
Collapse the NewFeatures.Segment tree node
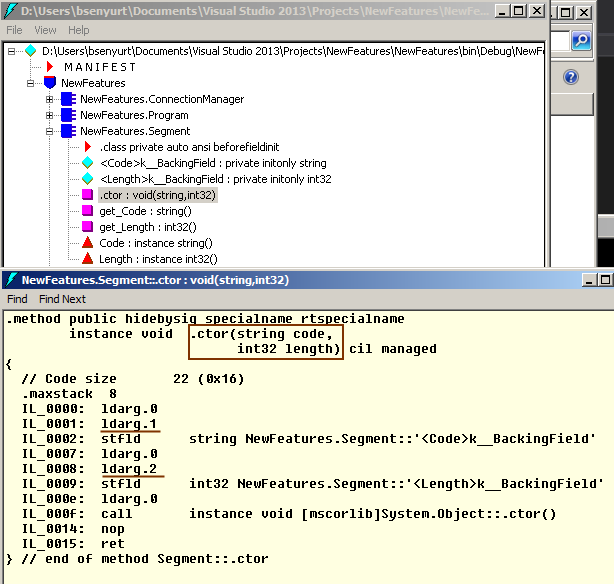(x=50, y=131)
